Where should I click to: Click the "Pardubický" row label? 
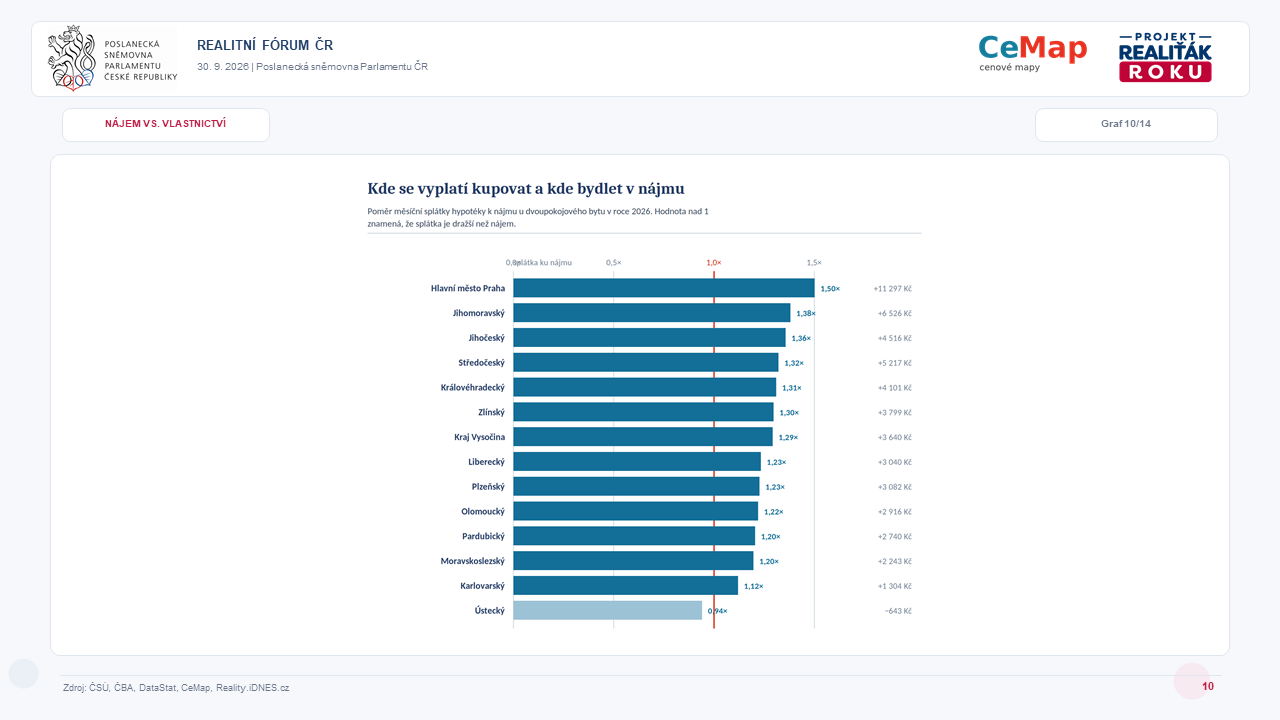tap(484, 536)
